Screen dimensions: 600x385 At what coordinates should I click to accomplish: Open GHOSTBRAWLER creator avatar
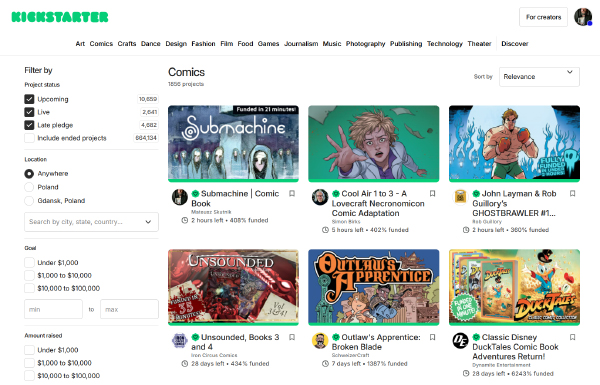tap(460, 197)
